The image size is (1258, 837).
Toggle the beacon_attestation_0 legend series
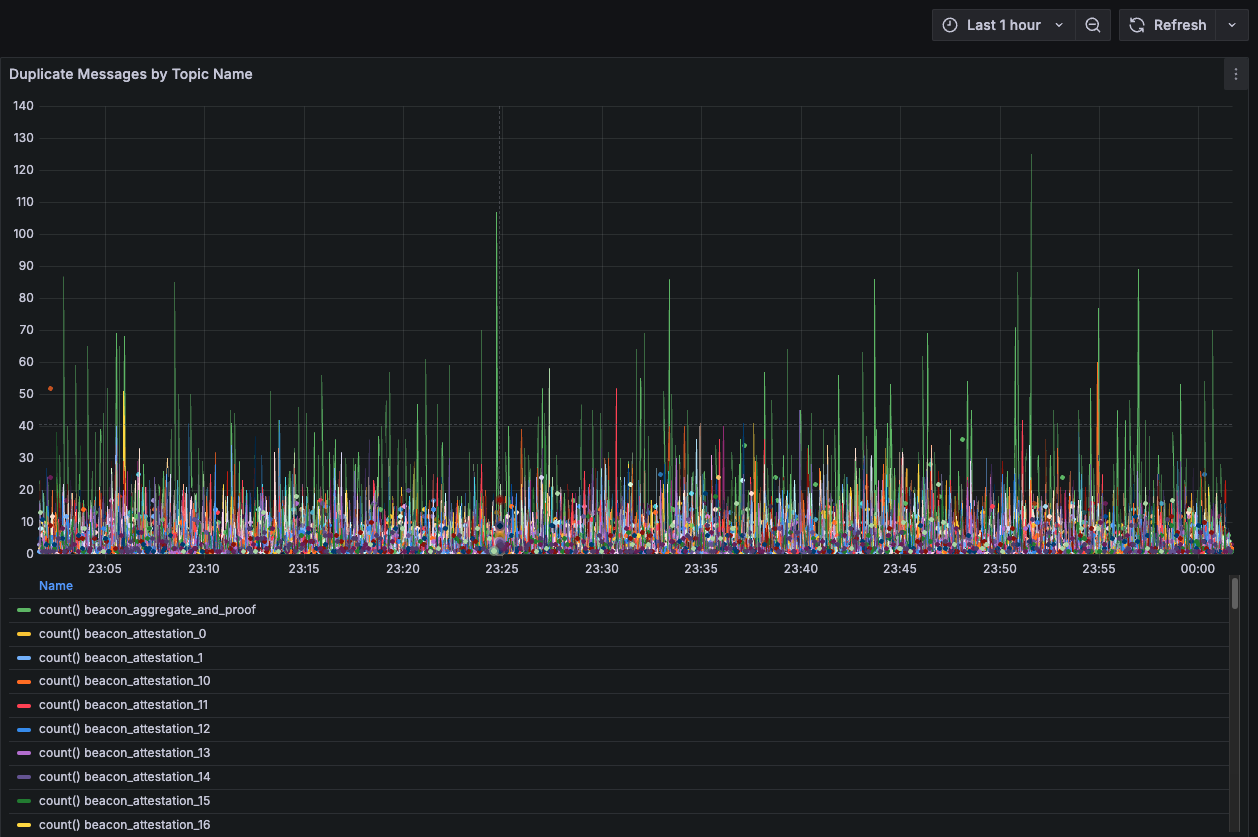pos(122,634)
